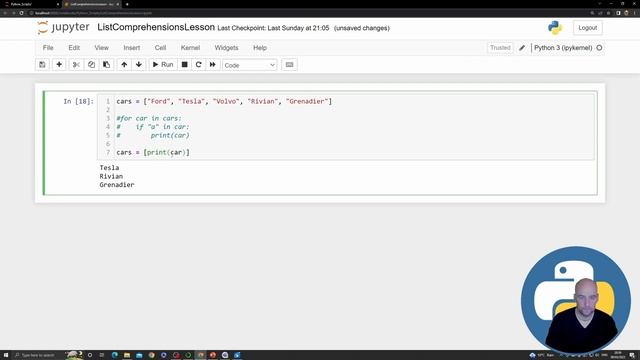Click the browser address bar
This screenshot has width=640, height=360.
pos(306,13)
